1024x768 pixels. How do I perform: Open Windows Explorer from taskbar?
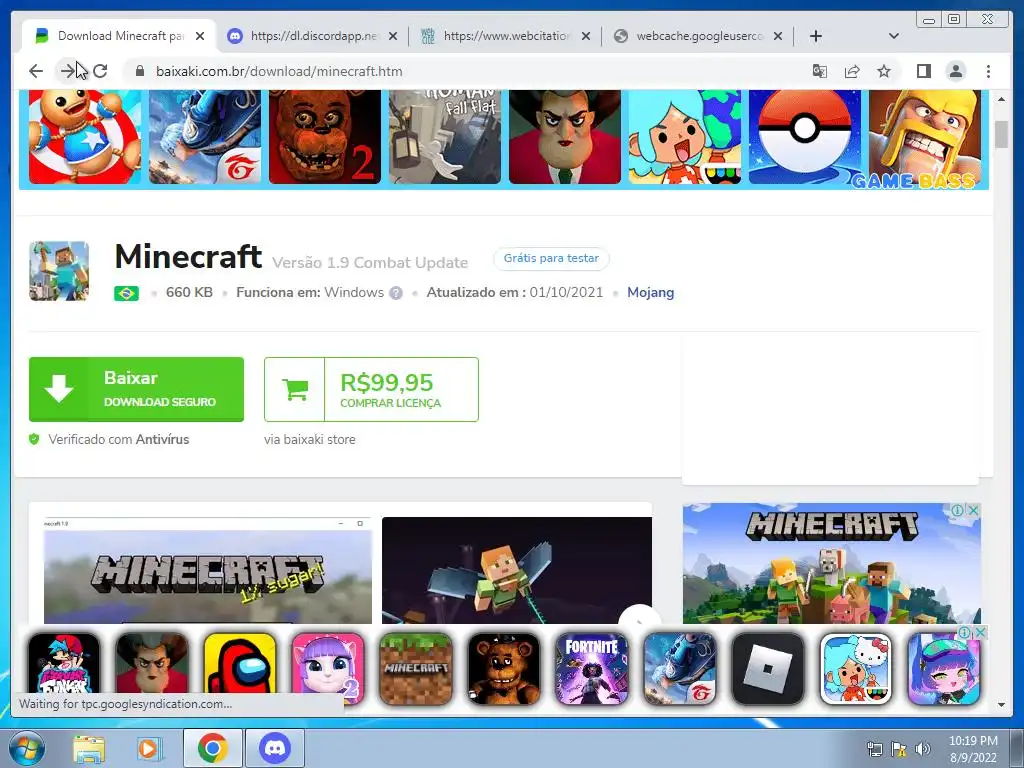coord(88,748)
